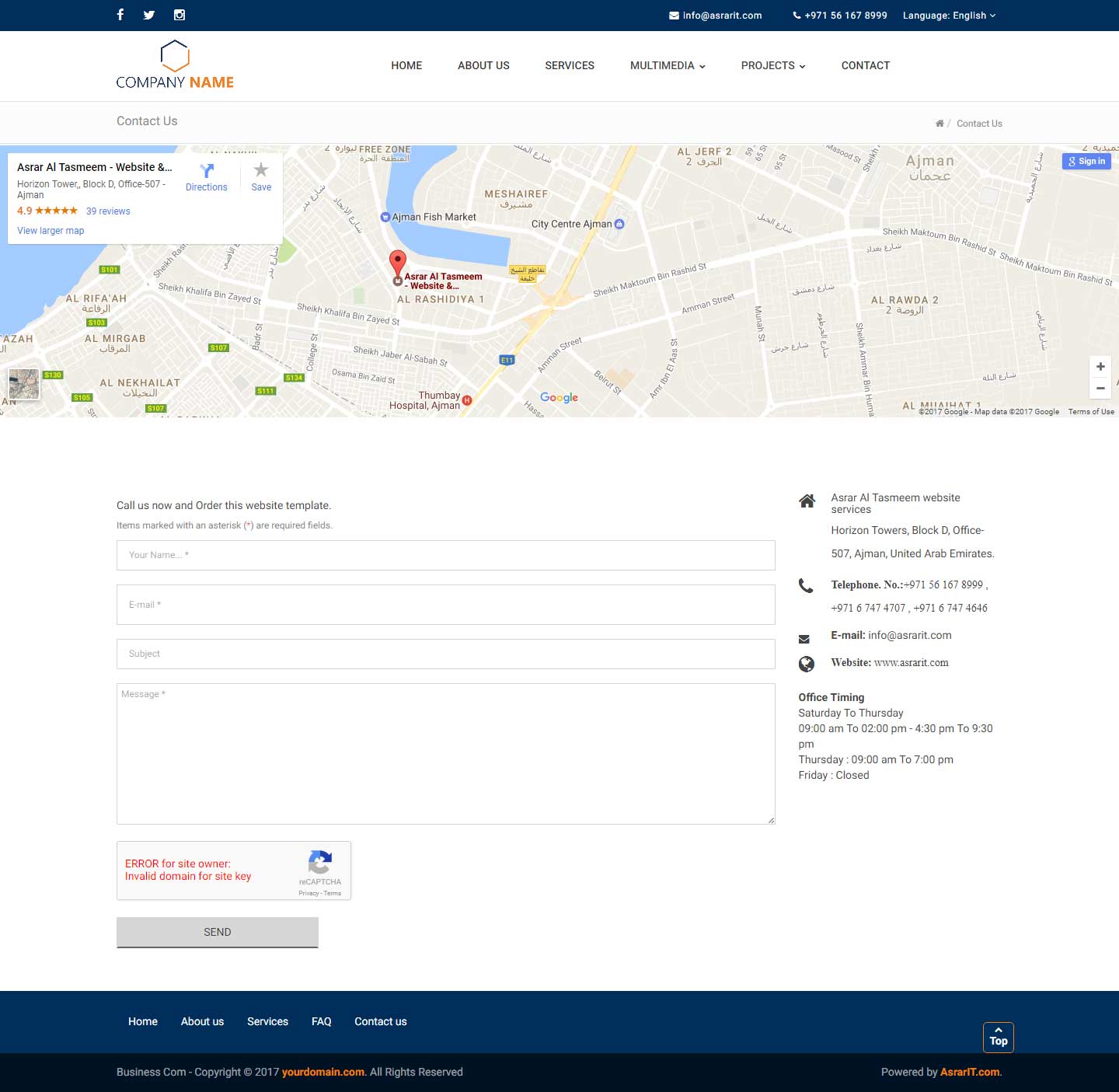Click the +971 56 167 8999 top bar number
1119x1092 pixels.
tap(846, 16)
